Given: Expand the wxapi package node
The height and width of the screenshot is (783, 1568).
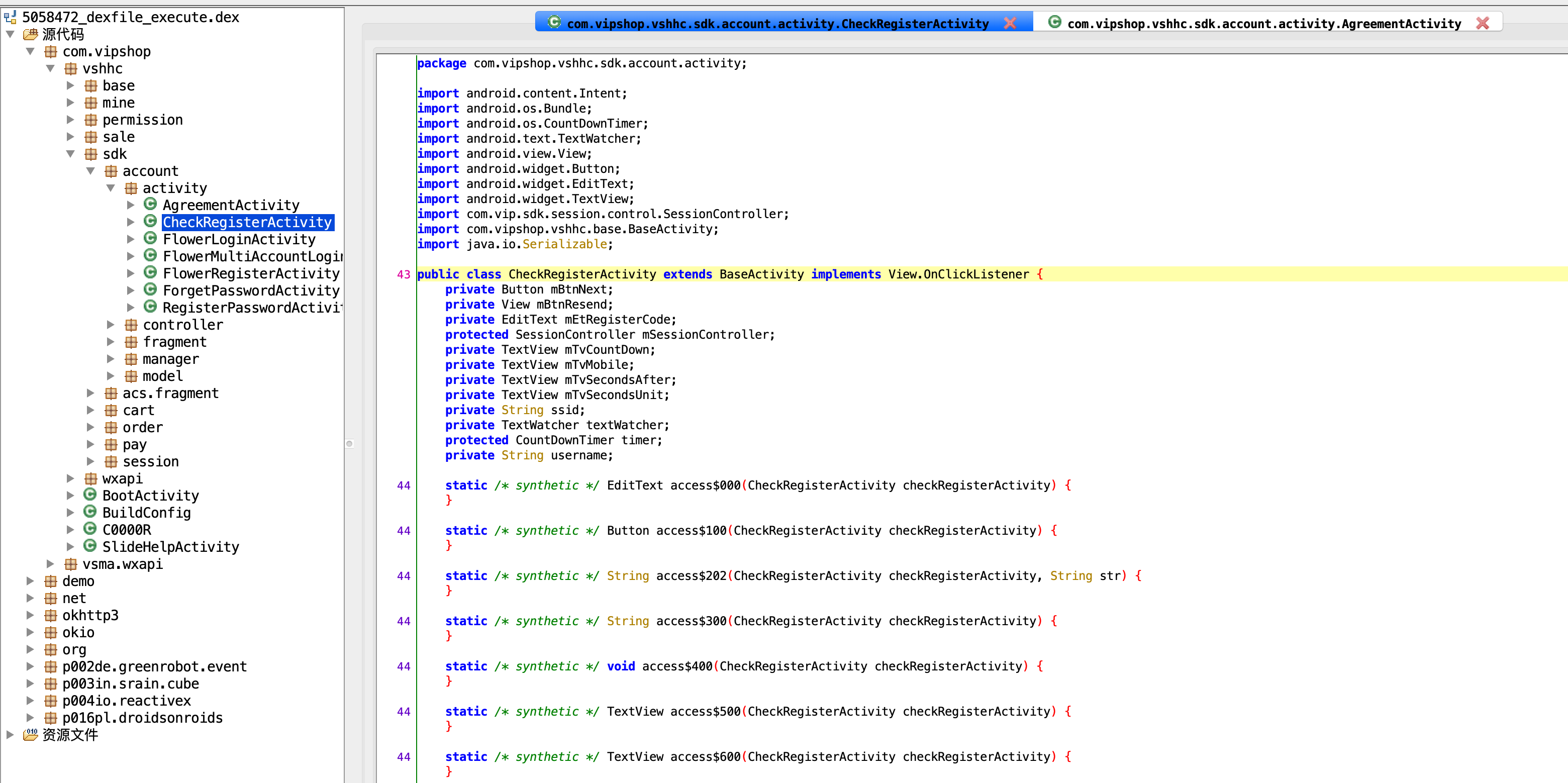Looking at the screenshot, I should 70,478.
